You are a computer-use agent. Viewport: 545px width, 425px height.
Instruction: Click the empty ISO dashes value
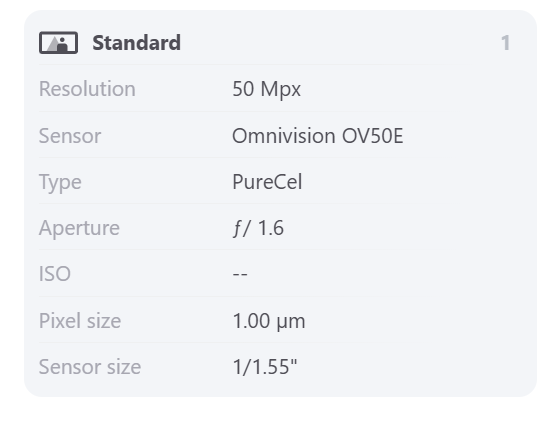click(x=240, y=274)
